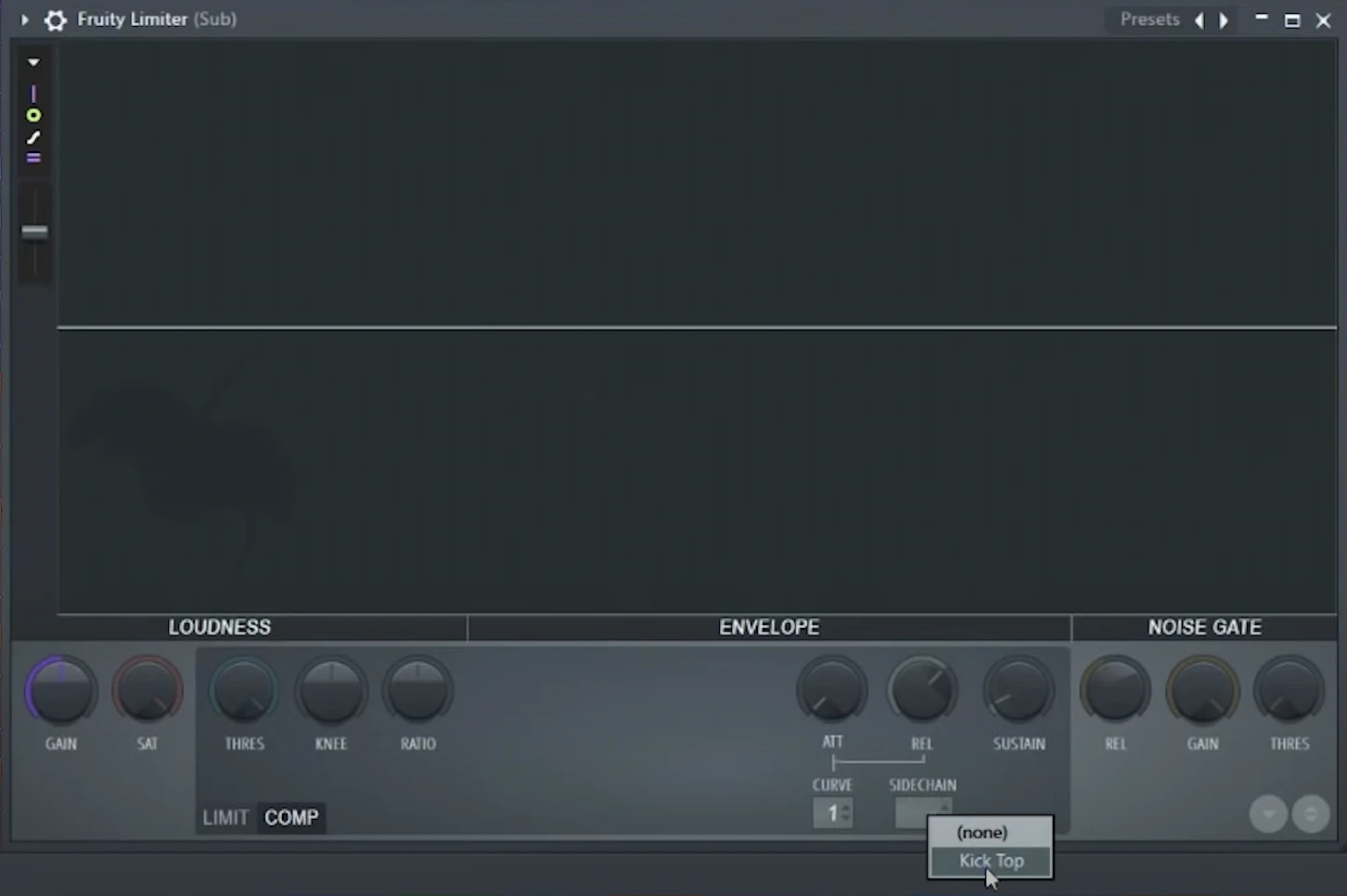Image resolution: width=1347 pixels, height=896 pixels.
Task: Click the purple vertical line display icon
Action: click(33, 94)
